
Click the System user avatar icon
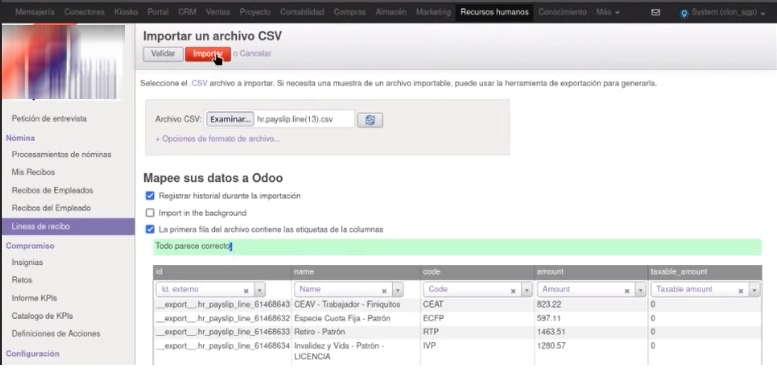(684, 13)
